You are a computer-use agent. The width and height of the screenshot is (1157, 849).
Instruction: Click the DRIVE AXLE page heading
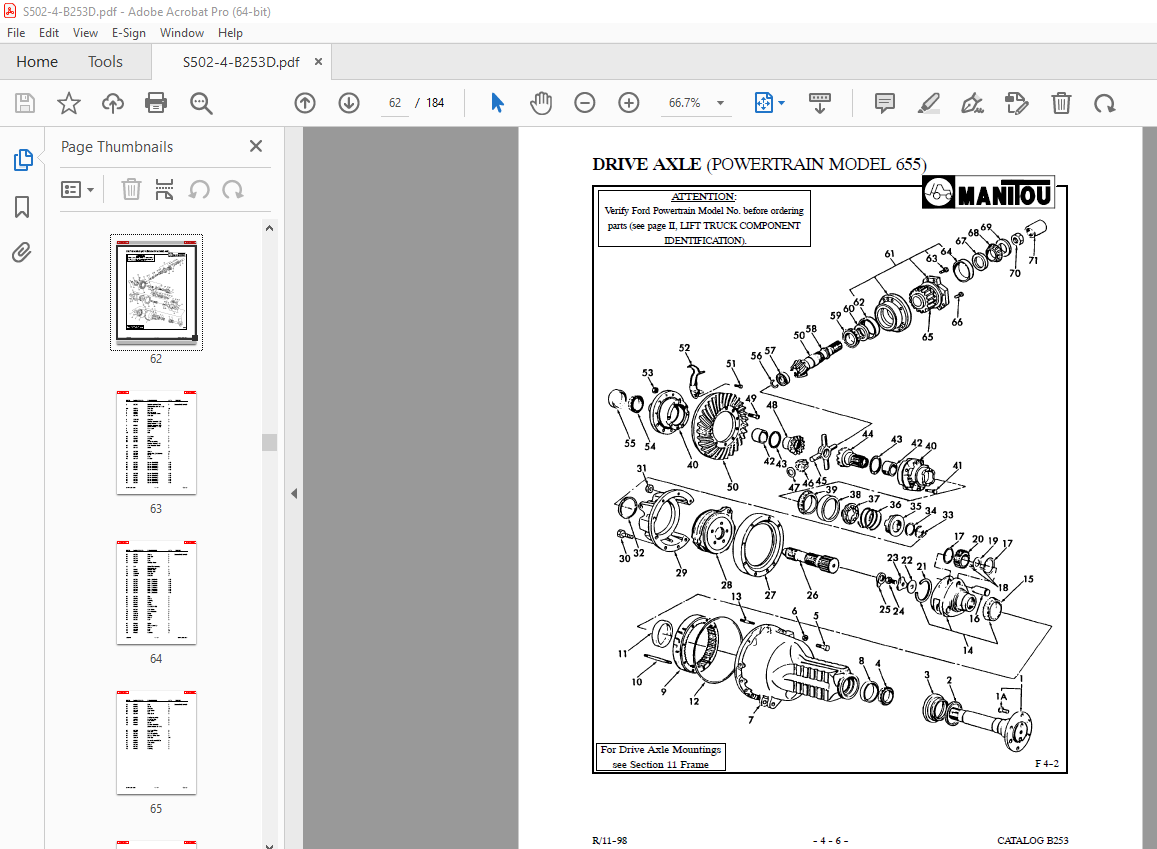tap(759, 164)
